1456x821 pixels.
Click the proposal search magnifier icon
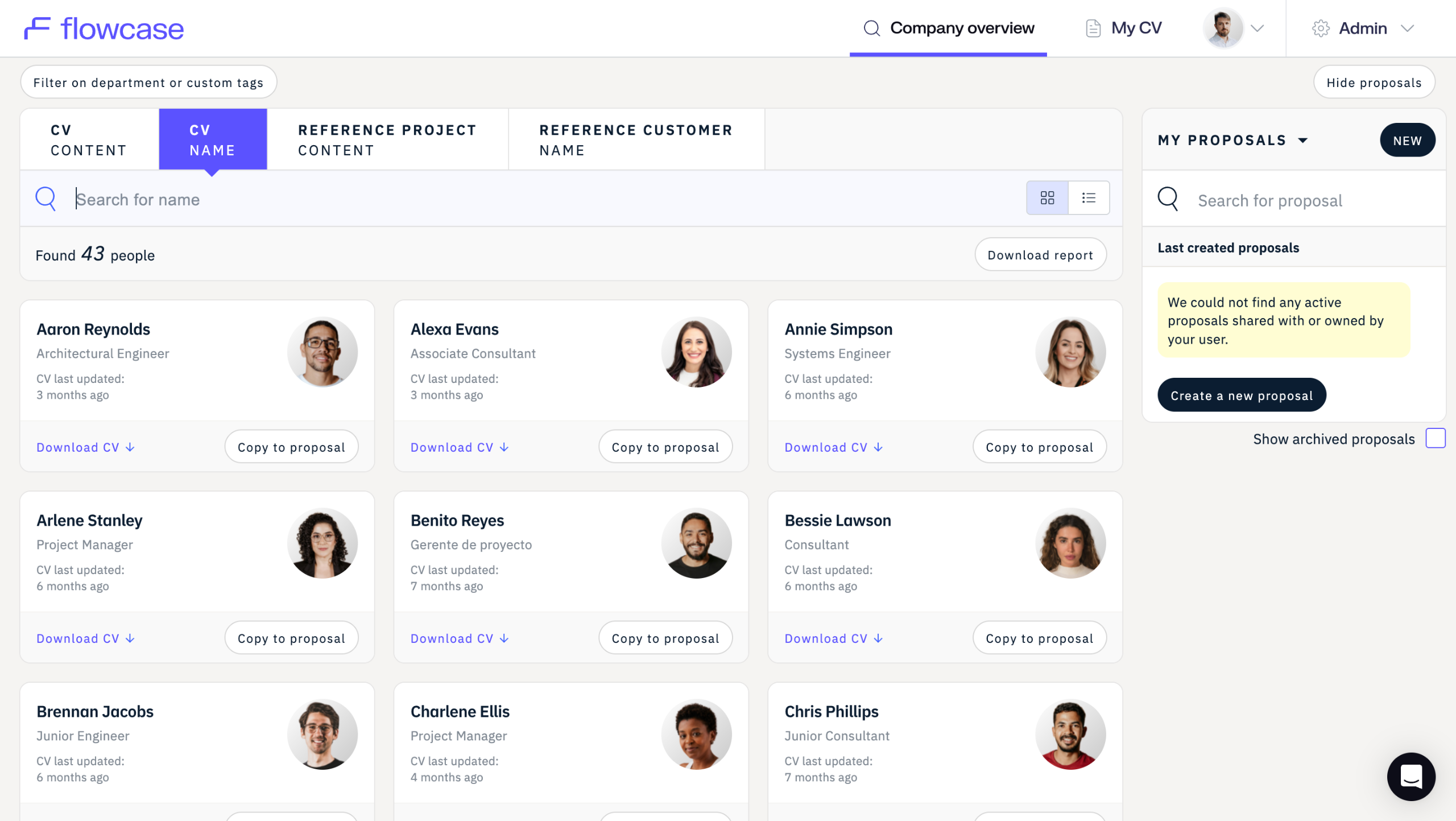click(1168, 199)
